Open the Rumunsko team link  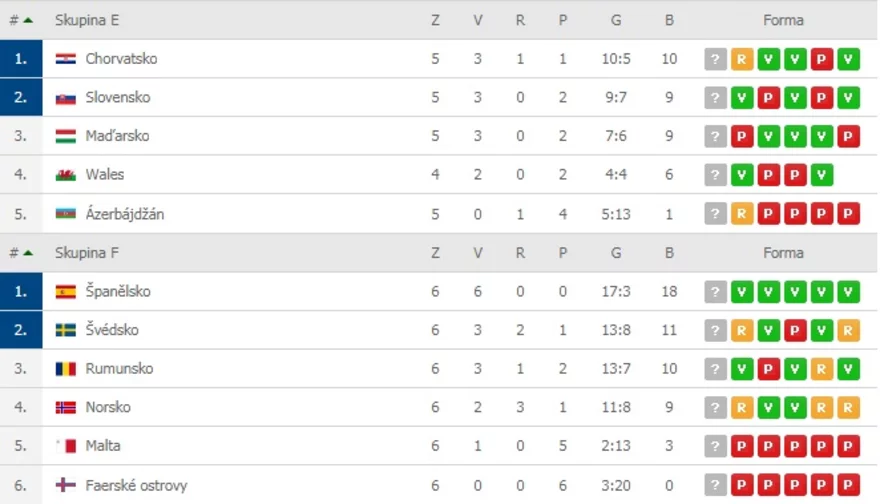(x=119, y=369)
